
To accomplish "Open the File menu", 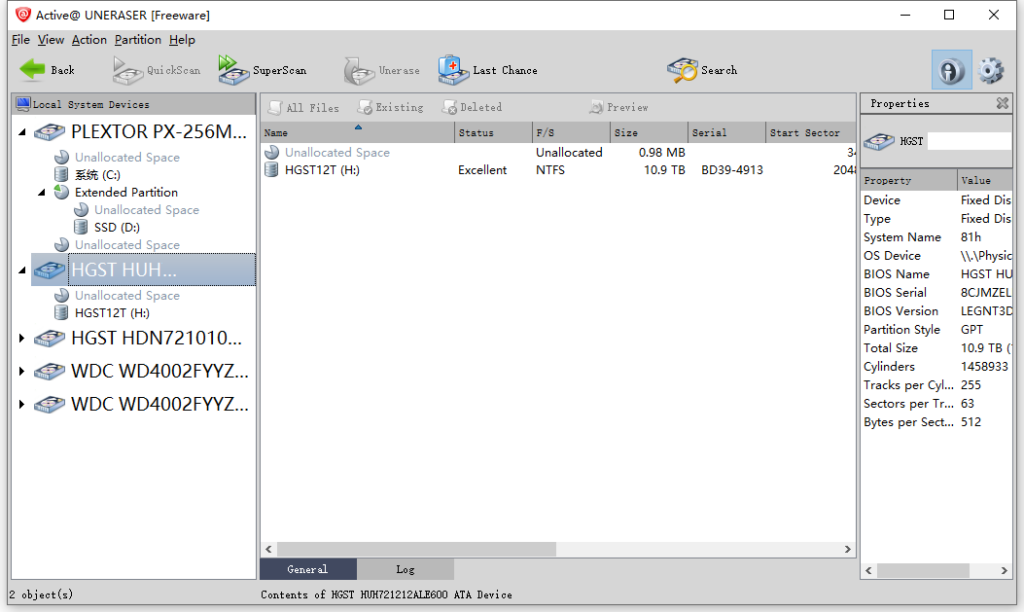I will (x=20, y=40).
